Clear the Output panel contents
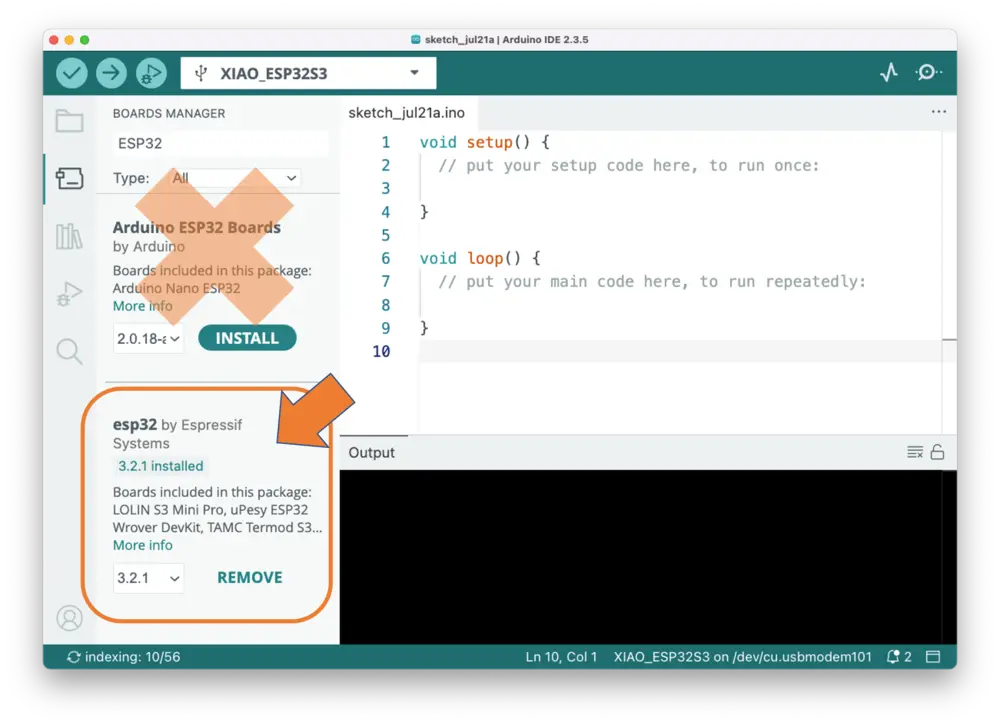This screenshot has height=726, width=1000. (x=914, y=453)
